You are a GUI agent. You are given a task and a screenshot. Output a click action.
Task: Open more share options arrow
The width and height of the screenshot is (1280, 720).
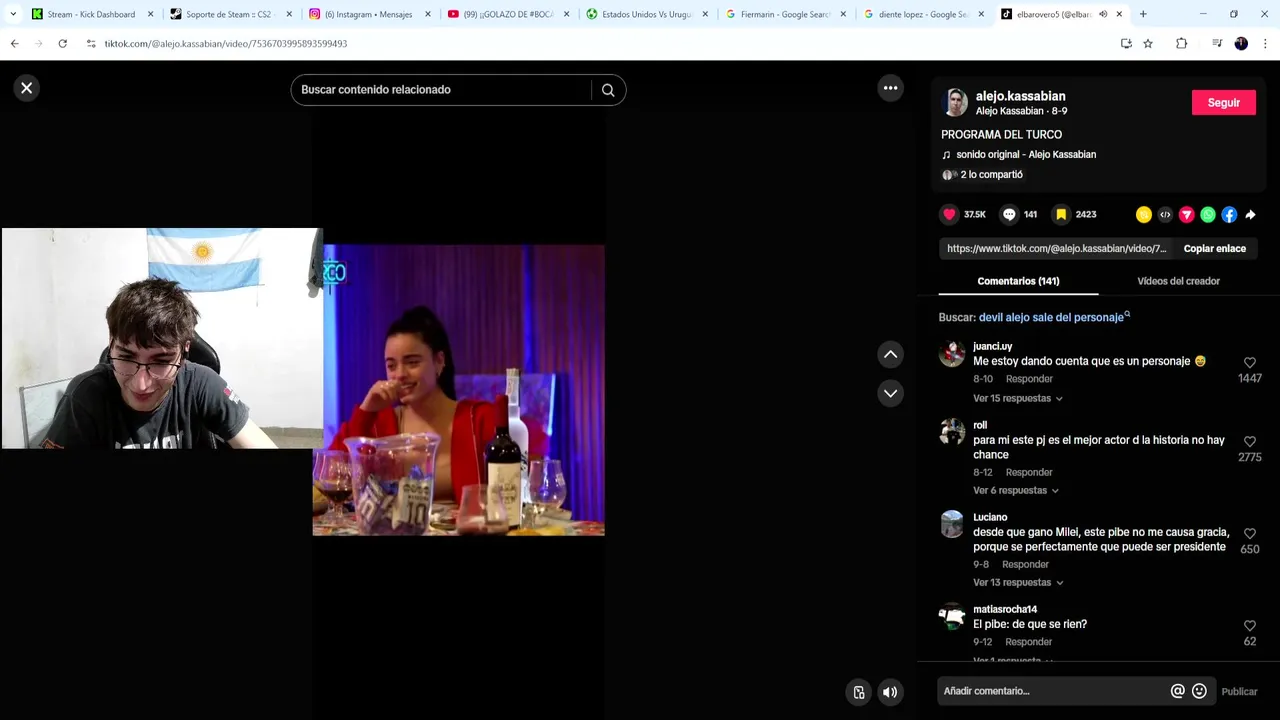pos(1250,214)
